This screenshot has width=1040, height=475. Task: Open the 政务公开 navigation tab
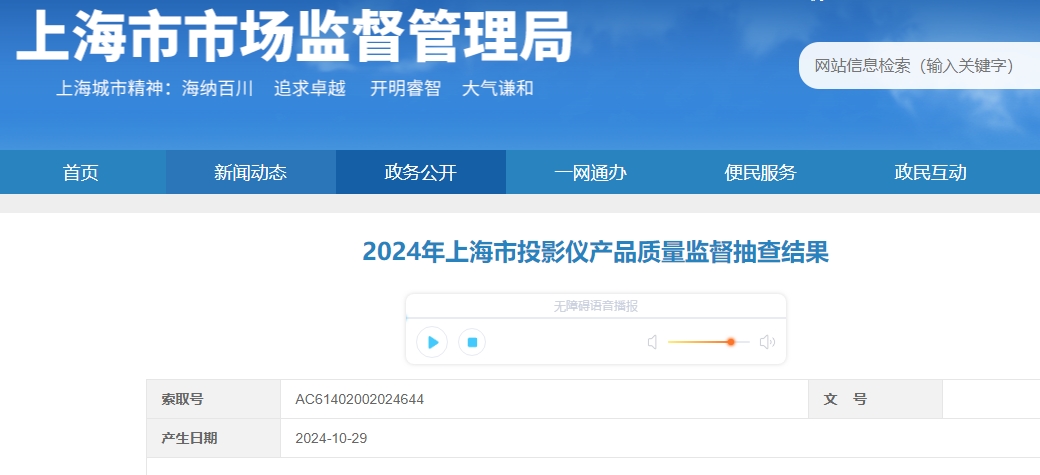421,172
